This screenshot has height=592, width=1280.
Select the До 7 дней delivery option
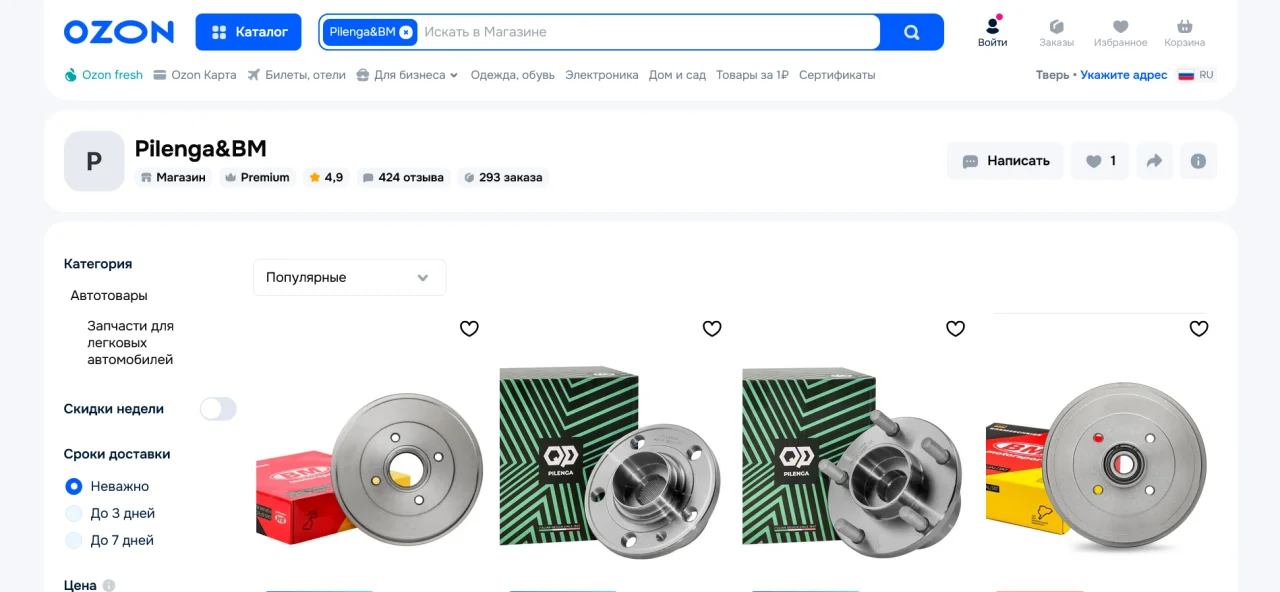pos(74,541)
